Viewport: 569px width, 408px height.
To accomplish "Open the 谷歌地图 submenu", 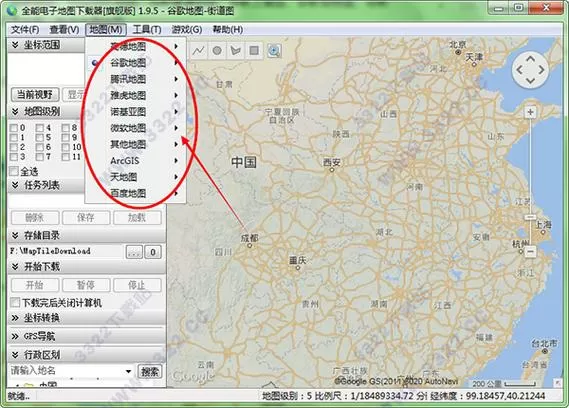I will [136, 63].
